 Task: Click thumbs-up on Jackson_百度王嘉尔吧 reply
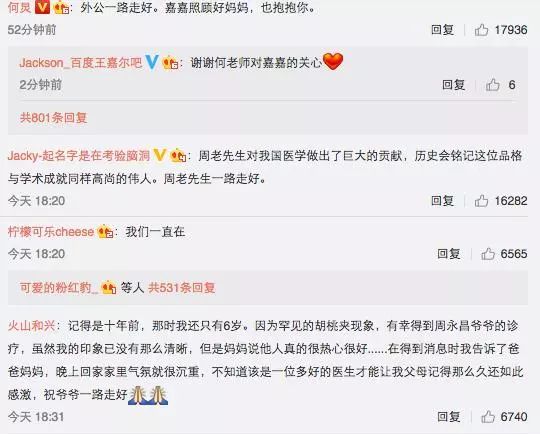[x=493, y=85]
